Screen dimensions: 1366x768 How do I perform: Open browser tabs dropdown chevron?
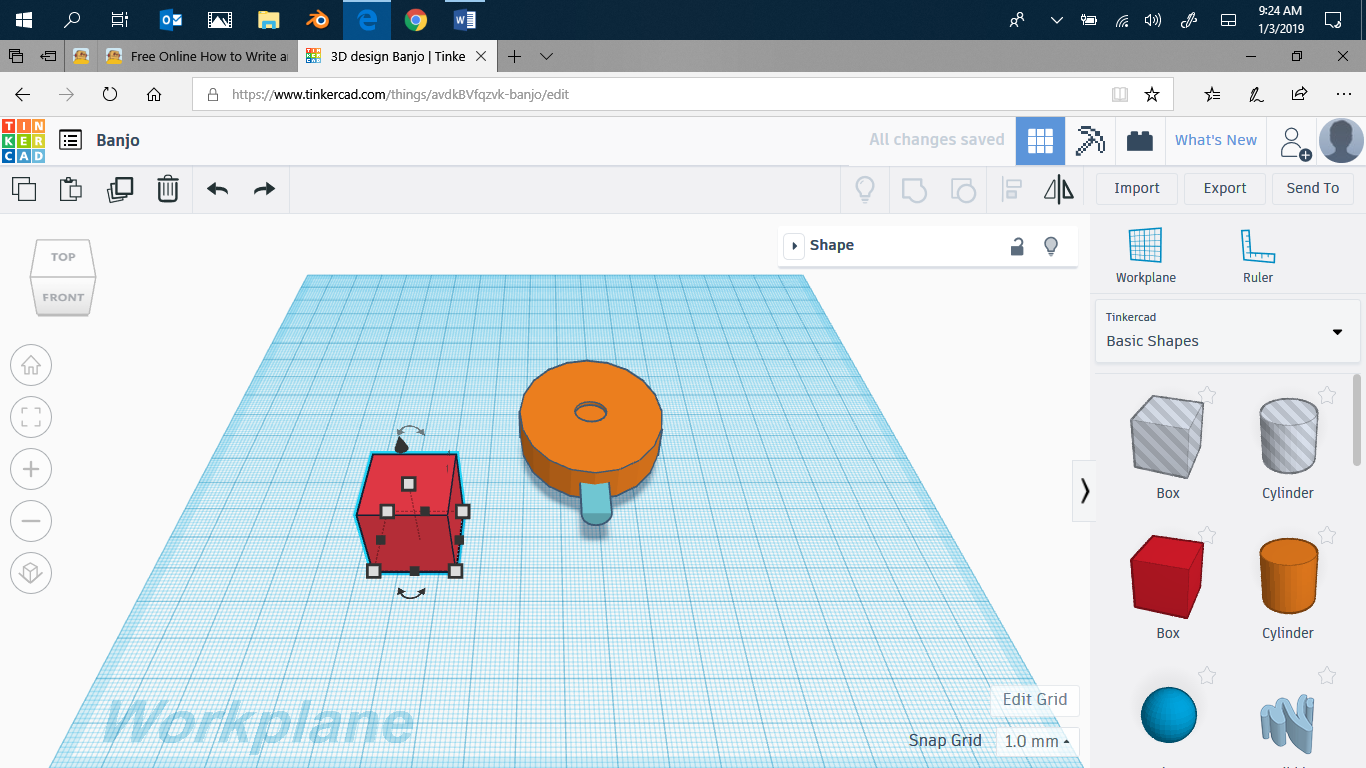546,56
